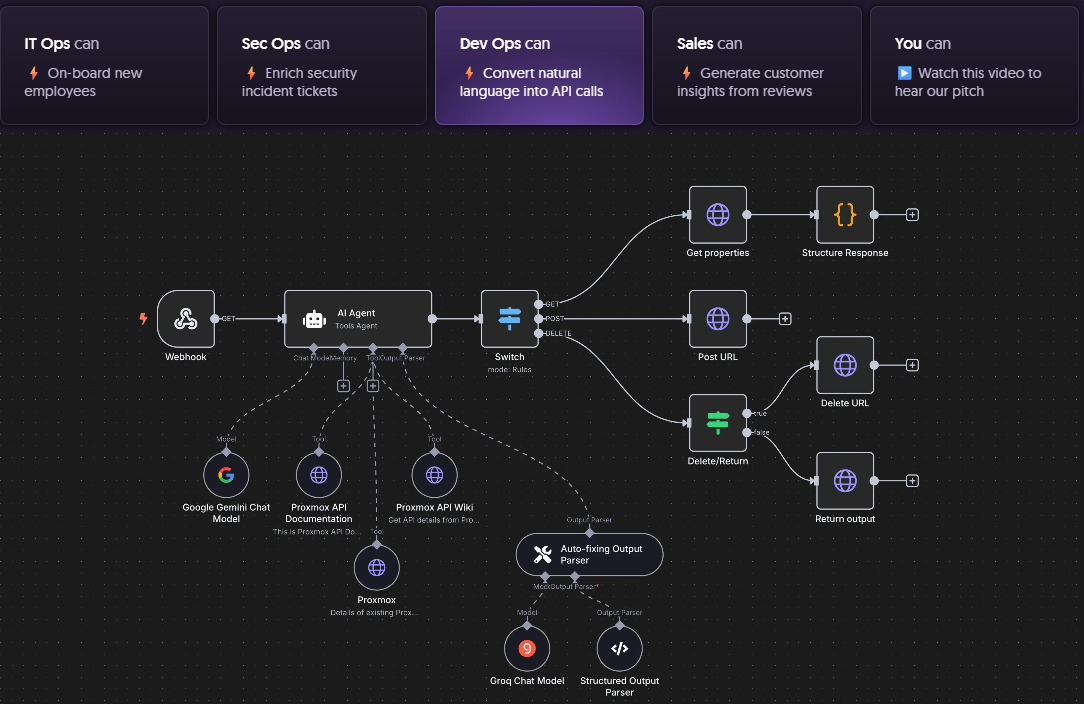Switch to the Sales tab
Screen dimensions: 1084x704
[x=757, y=66]
